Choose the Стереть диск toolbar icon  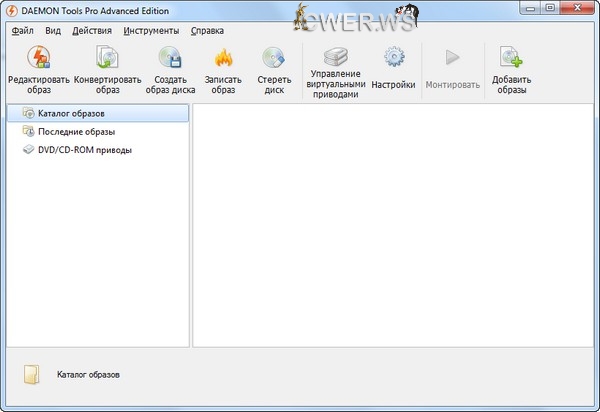(273, 60)
